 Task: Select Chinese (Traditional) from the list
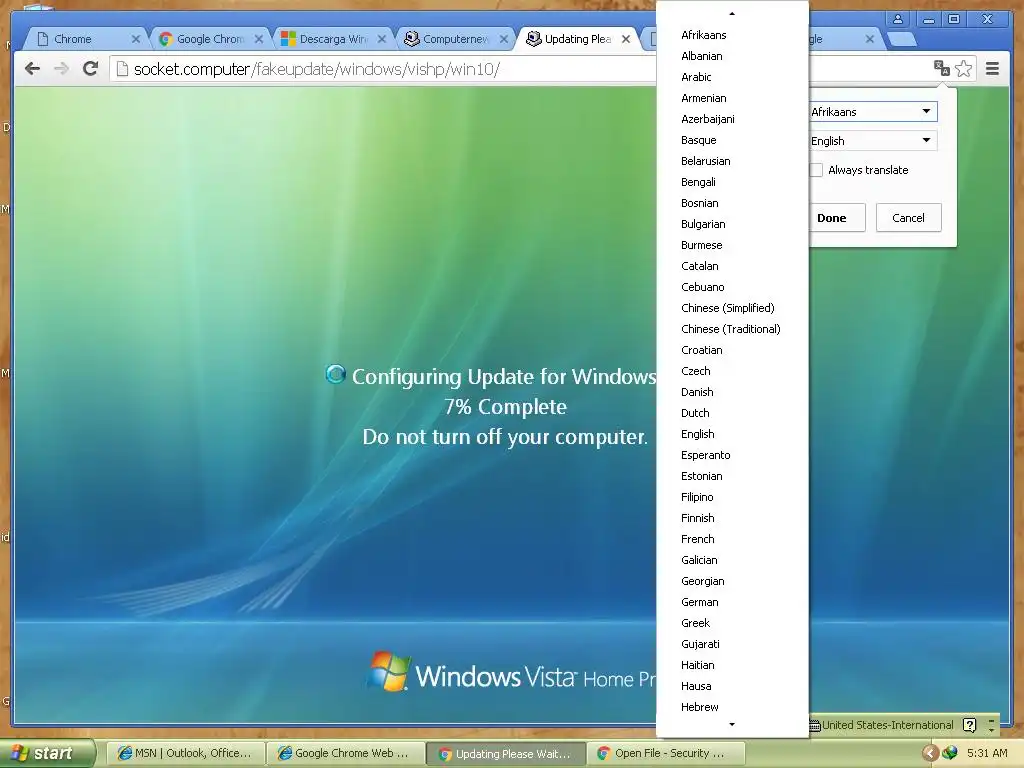coord(732,329)
